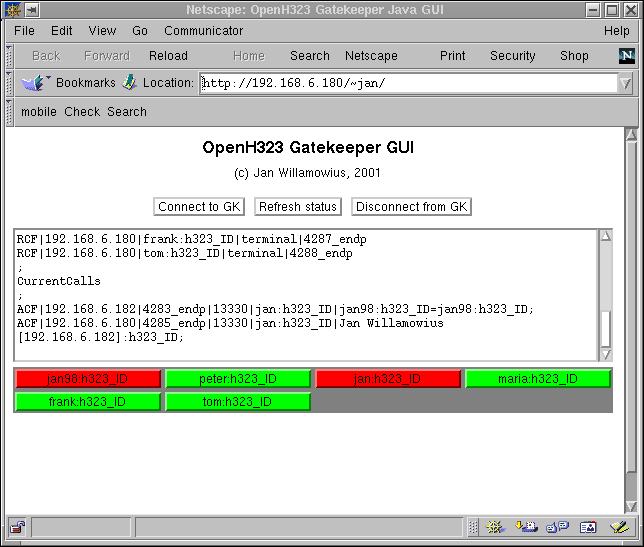Open Mail inbox from component bar

(x=526, y=527)
